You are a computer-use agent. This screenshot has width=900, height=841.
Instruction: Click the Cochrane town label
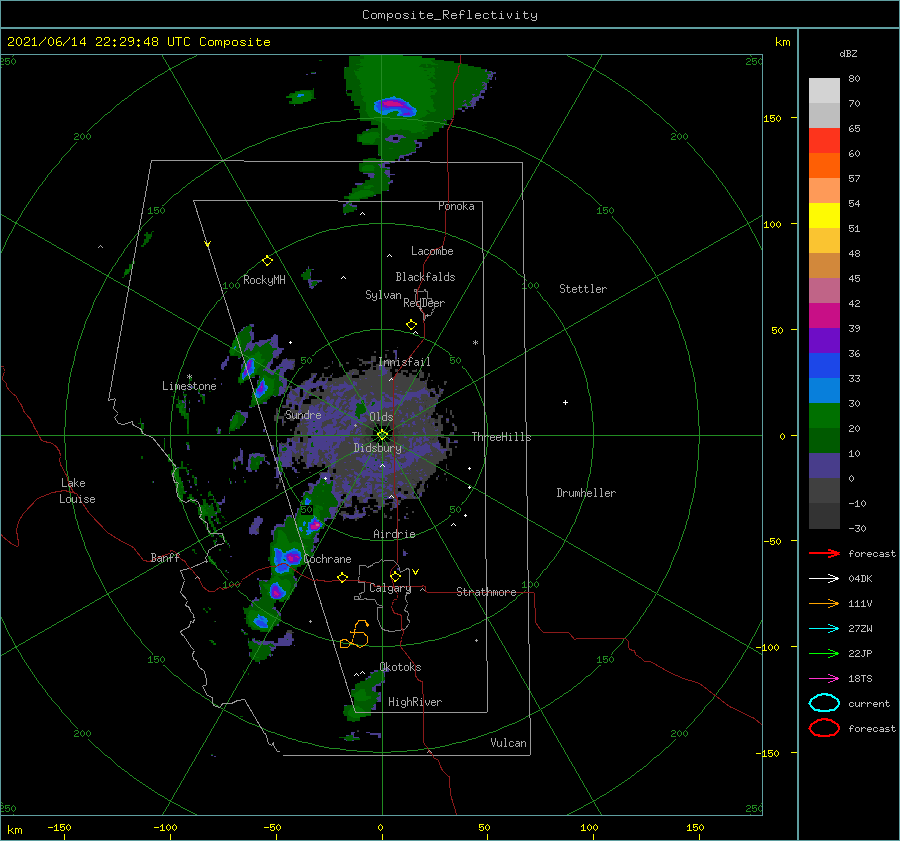coord(327,559)
